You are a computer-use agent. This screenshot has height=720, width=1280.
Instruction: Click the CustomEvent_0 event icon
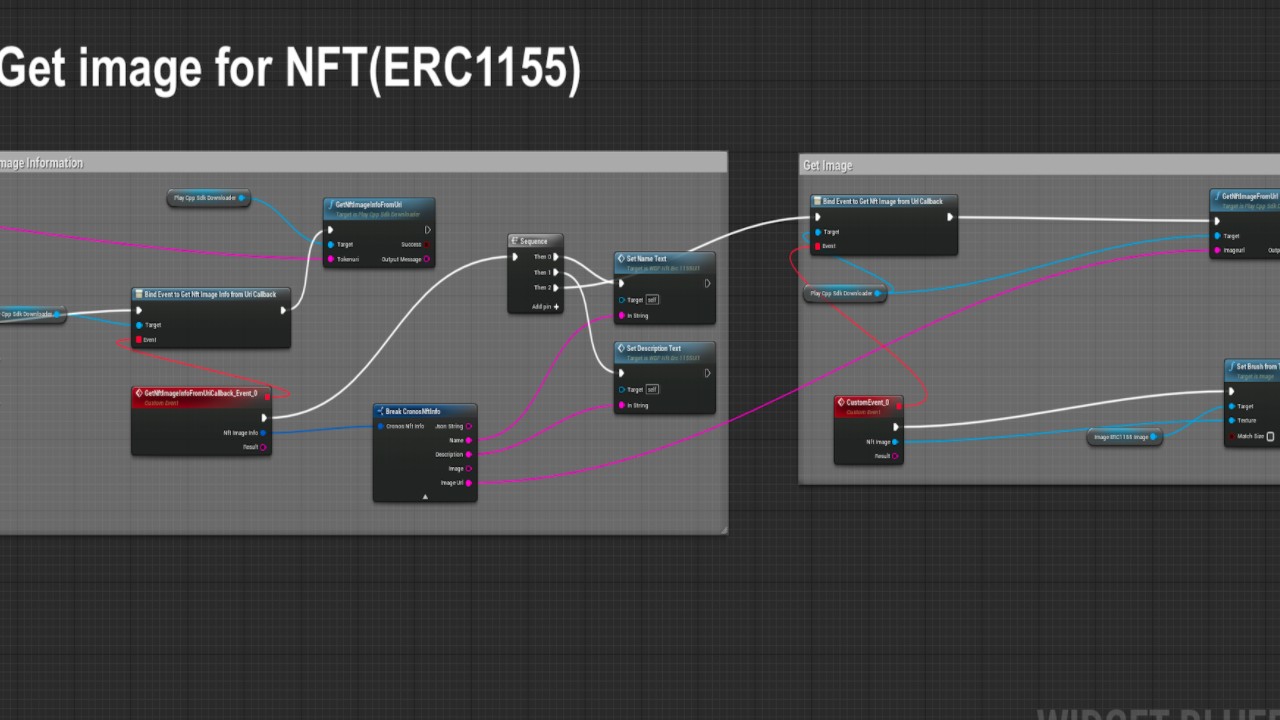[x=841, y=402]
